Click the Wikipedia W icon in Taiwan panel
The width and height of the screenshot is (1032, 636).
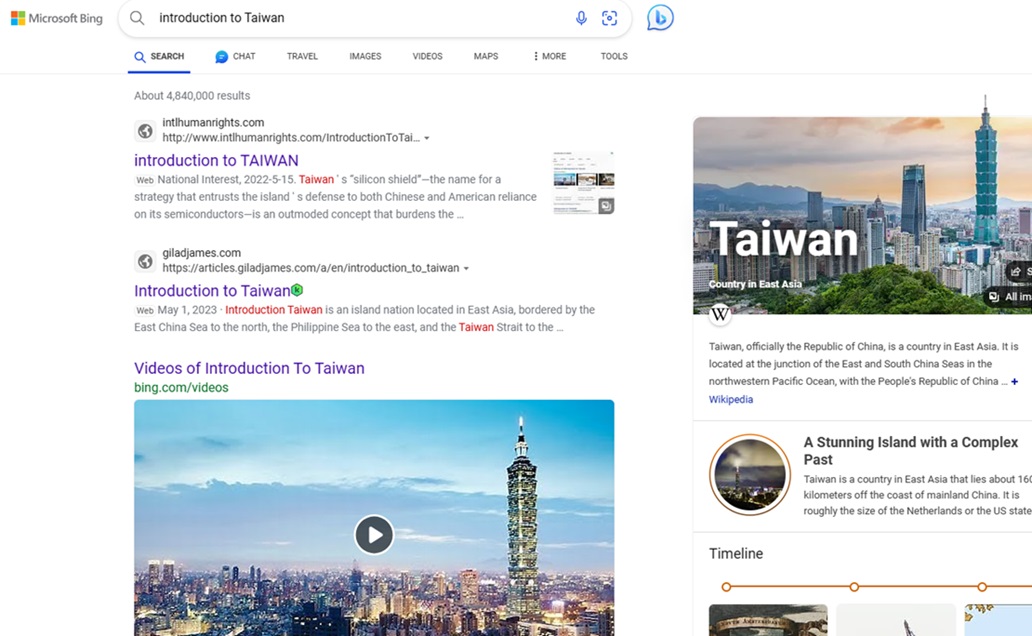coord(720,315)
